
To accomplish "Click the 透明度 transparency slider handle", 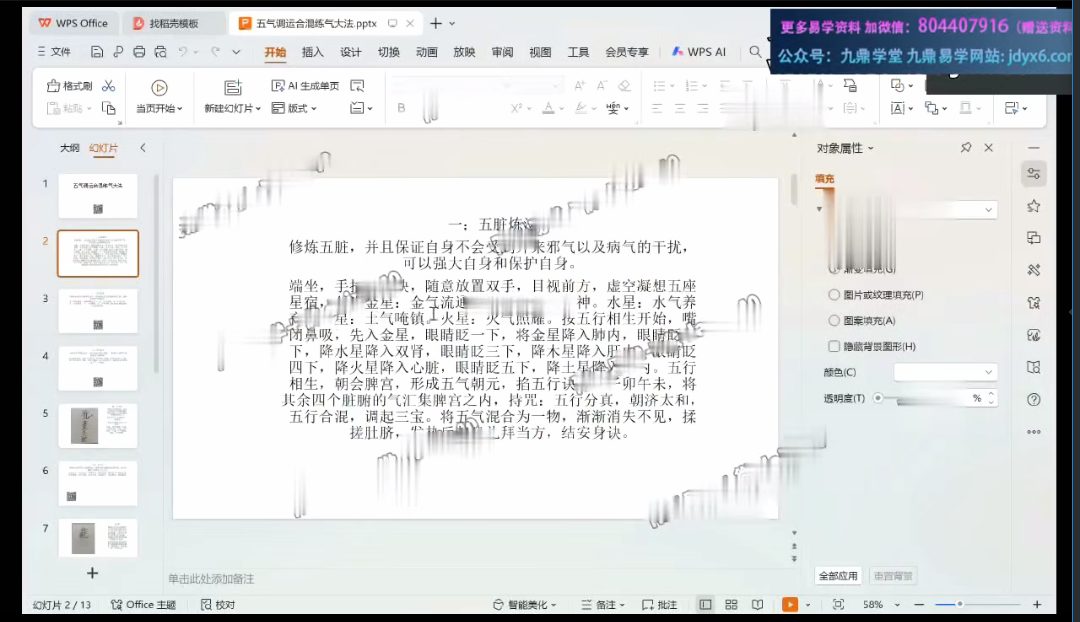I will (x=878, y=398).
